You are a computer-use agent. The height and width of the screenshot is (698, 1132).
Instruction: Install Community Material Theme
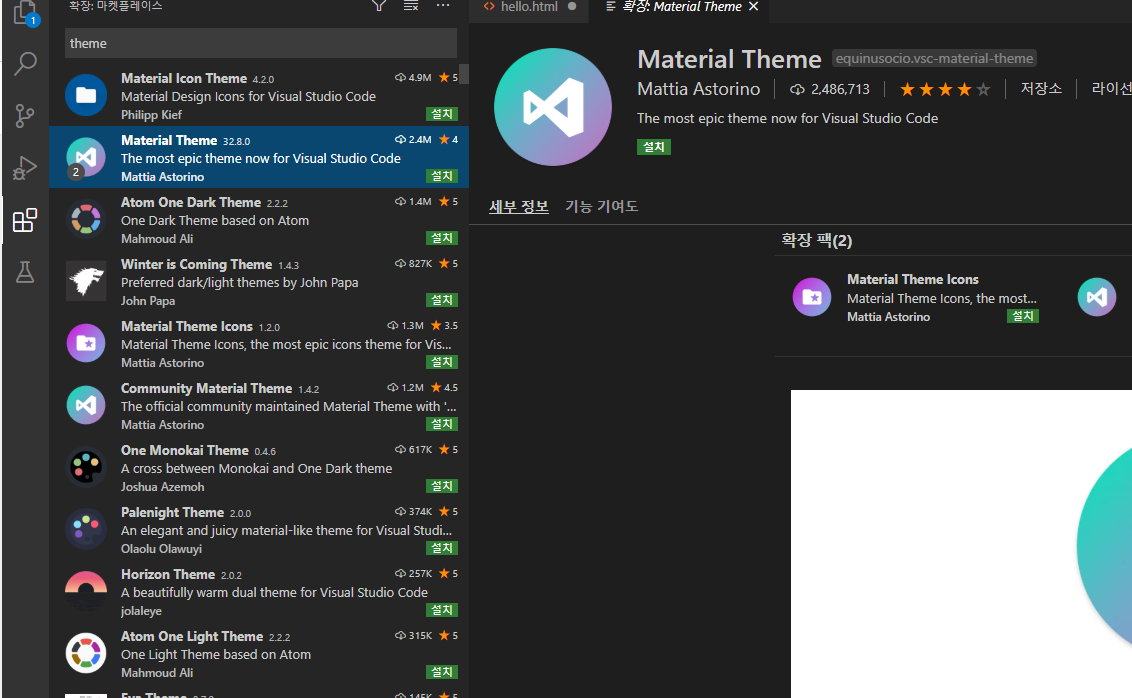click(x=442, y=424)
